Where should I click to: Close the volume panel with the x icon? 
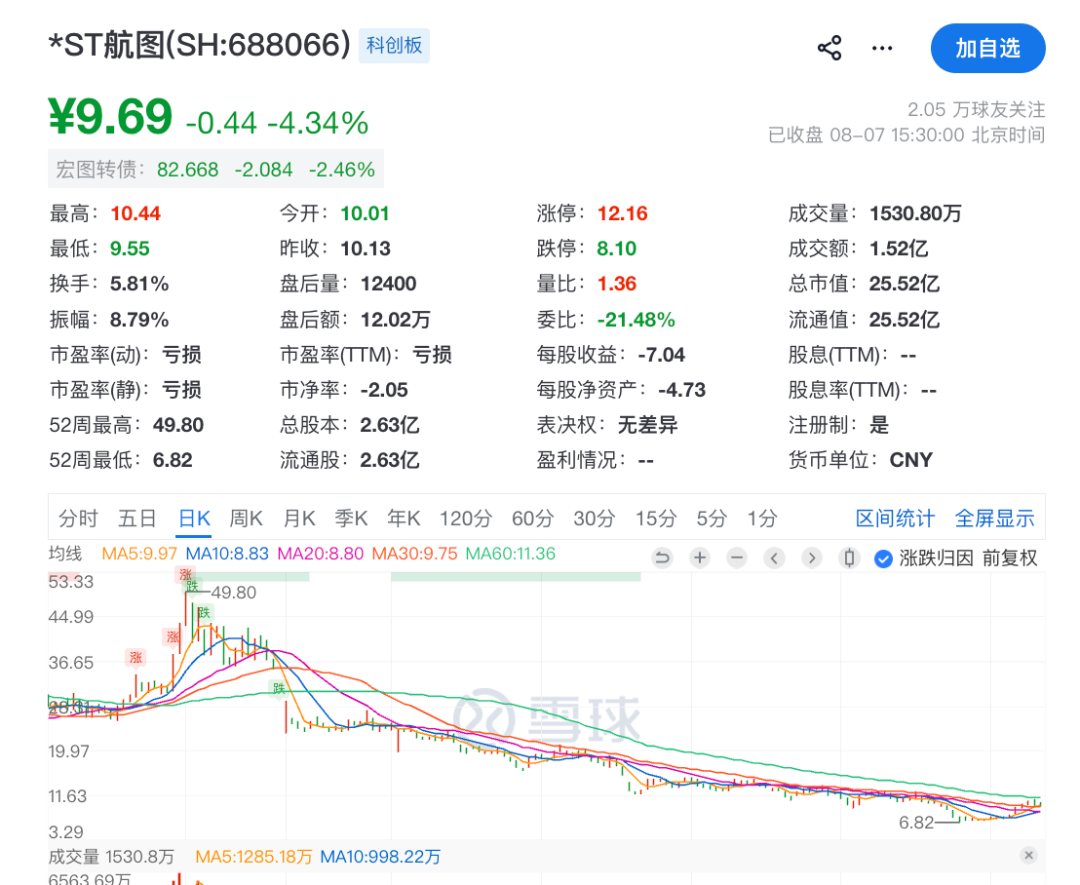pos(1029,855)
